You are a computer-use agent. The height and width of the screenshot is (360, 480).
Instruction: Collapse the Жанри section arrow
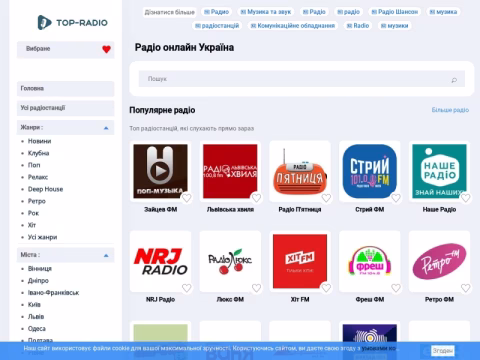106,128
